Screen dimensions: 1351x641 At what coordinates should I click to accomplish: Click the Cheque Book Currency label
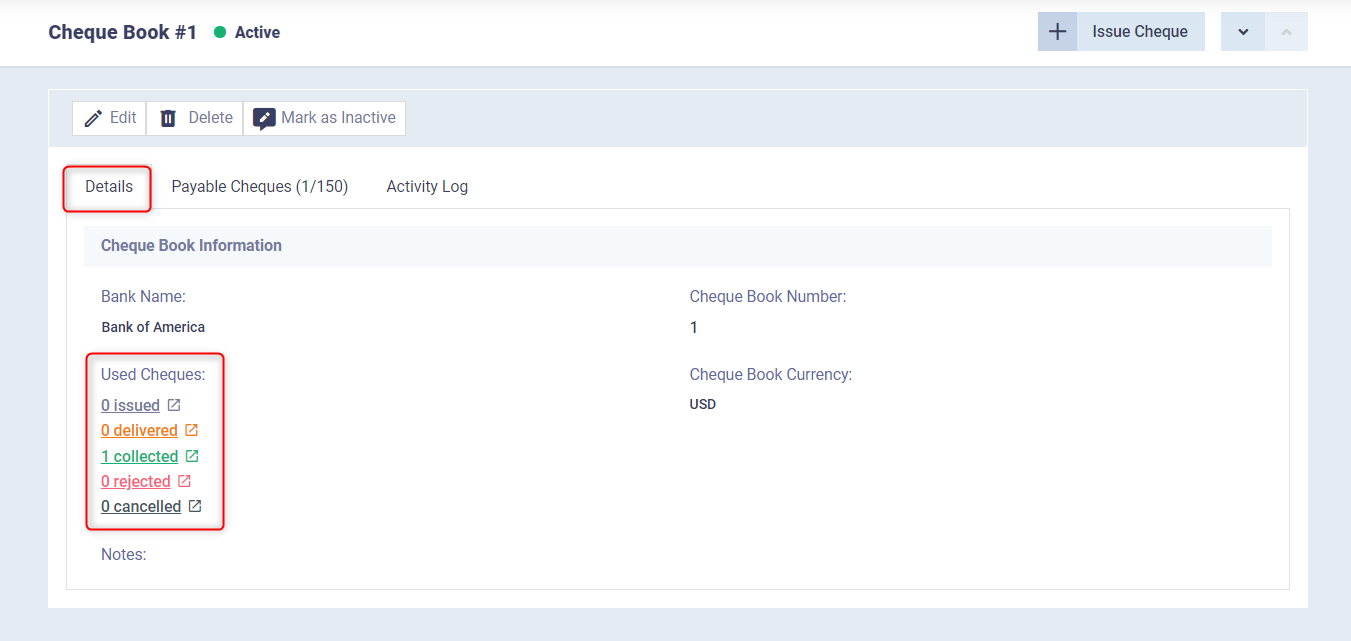[771, 375]
